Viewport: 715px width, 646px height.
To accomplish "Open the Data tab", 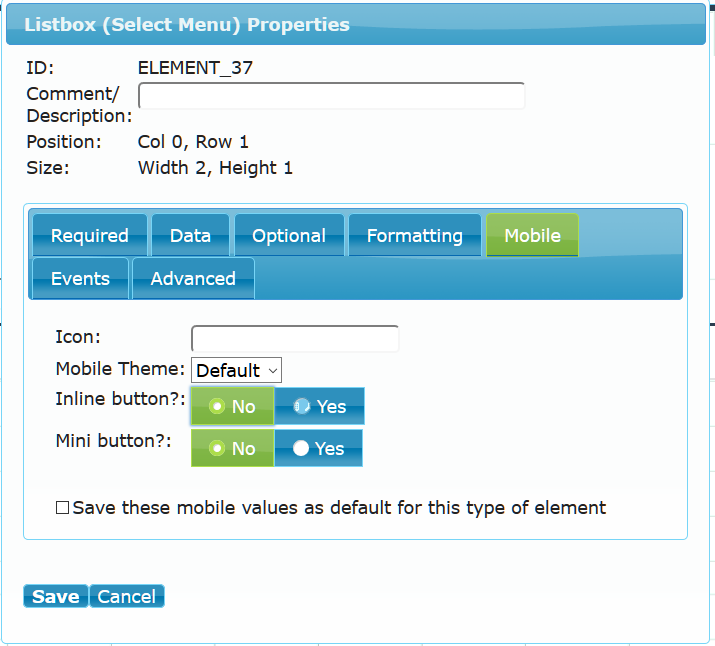I will [x=190, y=235].
